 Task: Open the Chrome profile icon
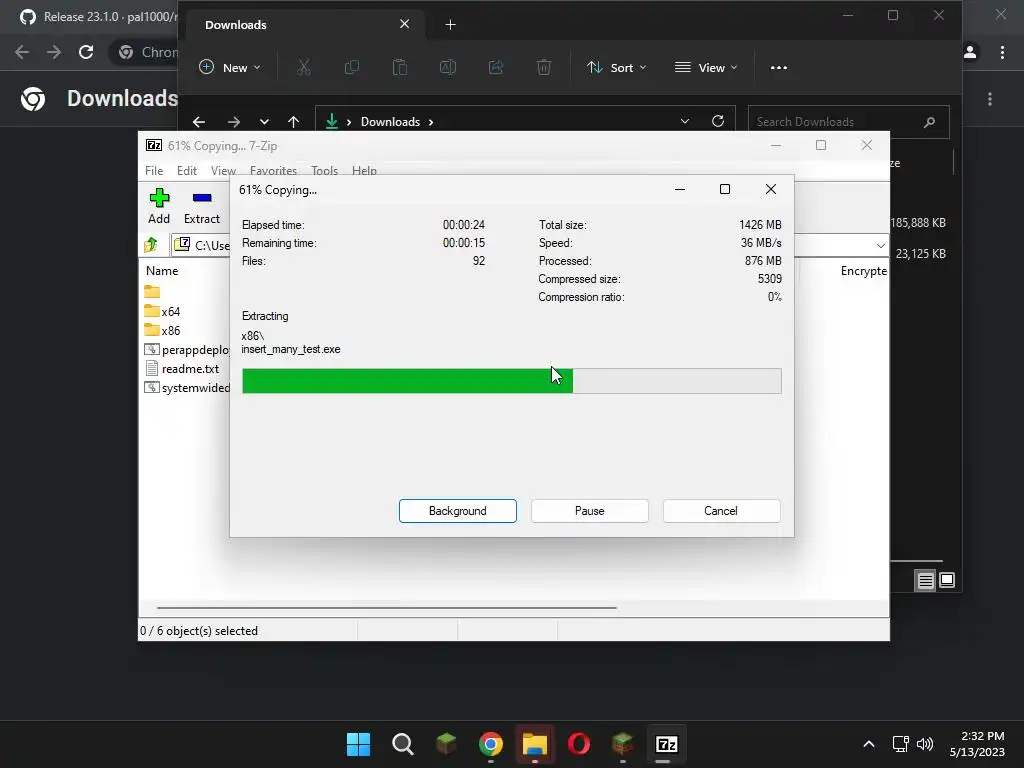point(970,52)
